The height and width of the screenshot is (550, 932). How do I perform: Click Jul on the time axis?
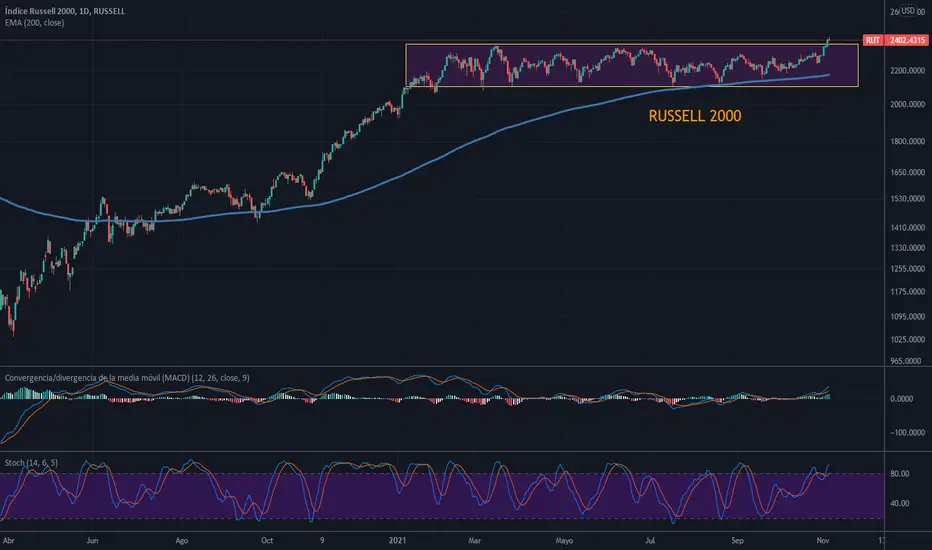pos(650,540)
